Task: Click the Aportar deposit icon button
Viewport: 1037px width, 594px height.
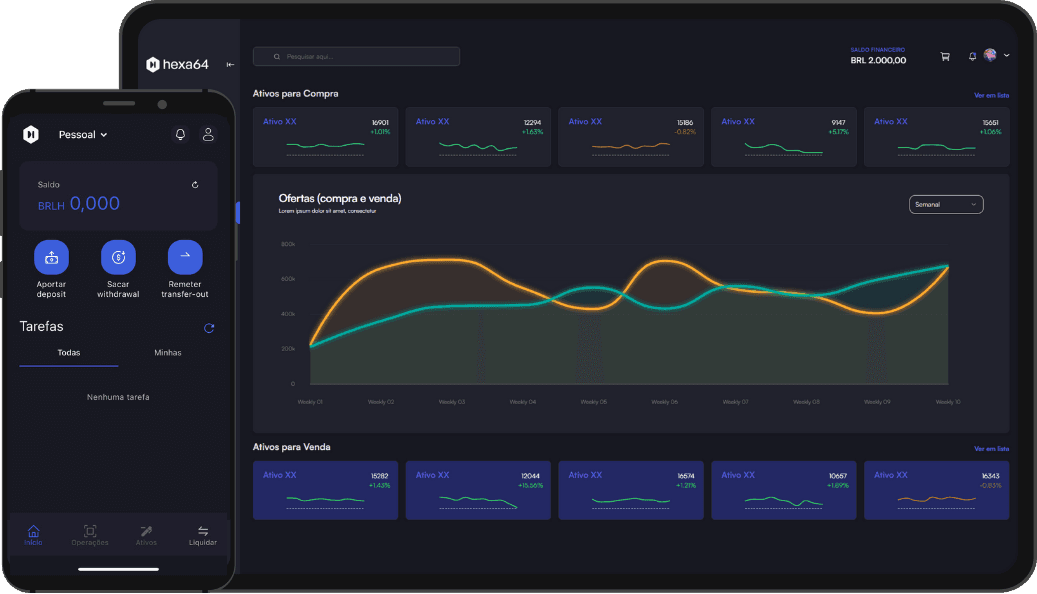Action: [x=51, y=258]
